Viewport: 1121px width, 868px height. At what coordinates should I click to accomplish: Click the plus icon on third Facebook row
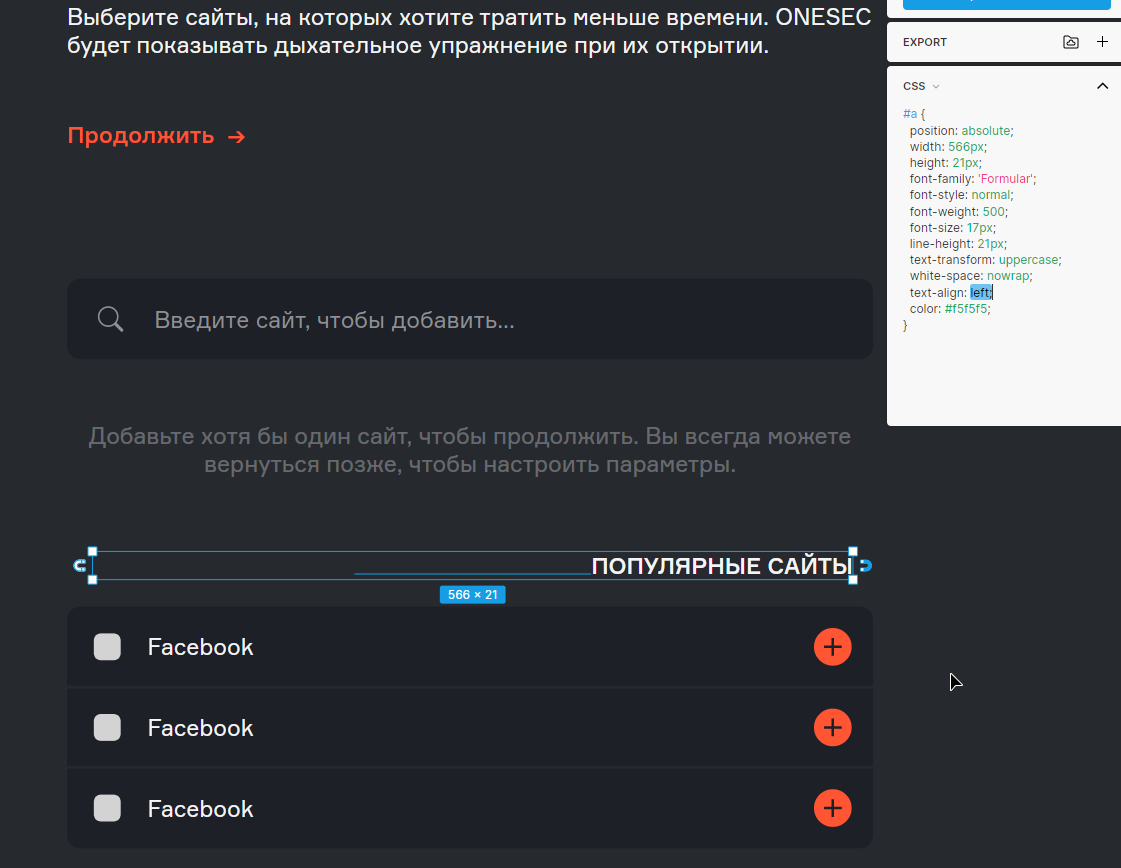tap(832, 808)
